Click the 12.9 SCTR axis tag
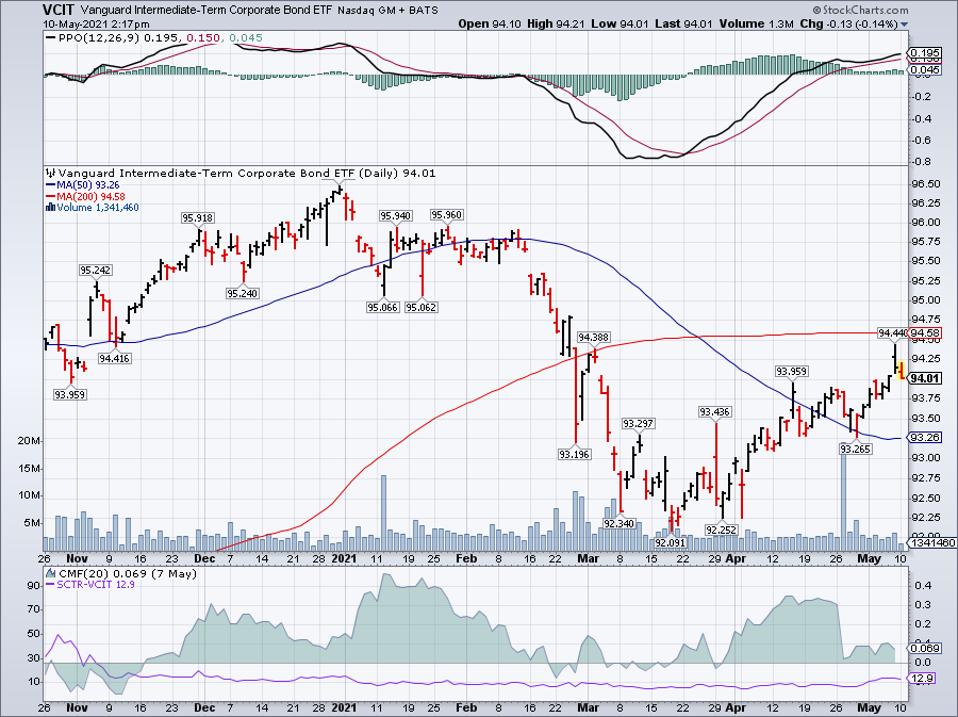Viewport: 958px width, 717px height. click(922, 678)
